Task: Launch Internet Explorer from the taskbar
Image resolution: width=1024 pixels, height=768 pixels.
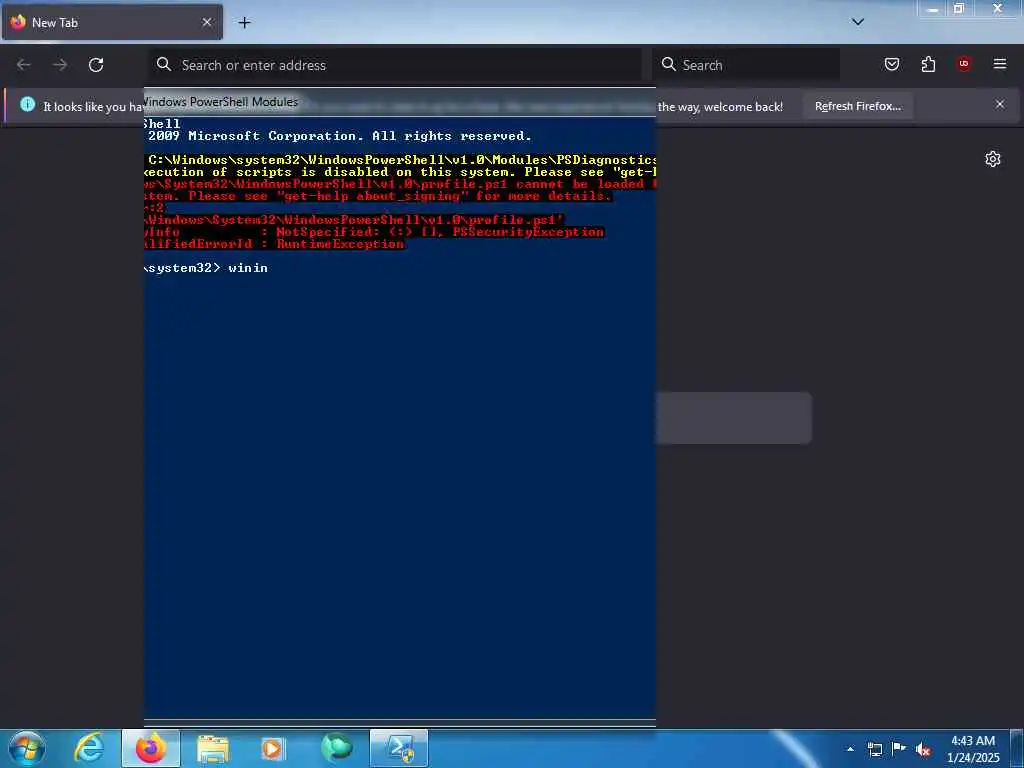Action: point(89,748)
